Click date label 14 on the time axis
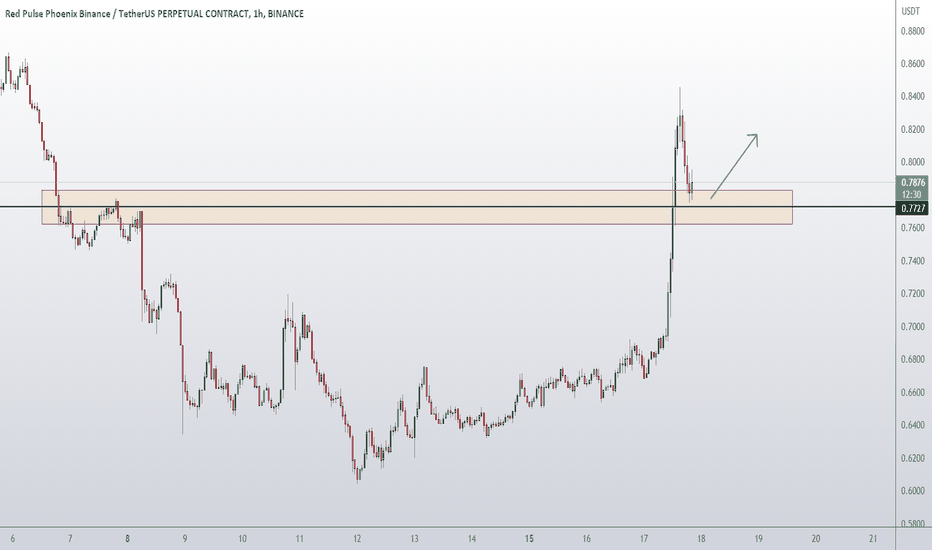 472,539
